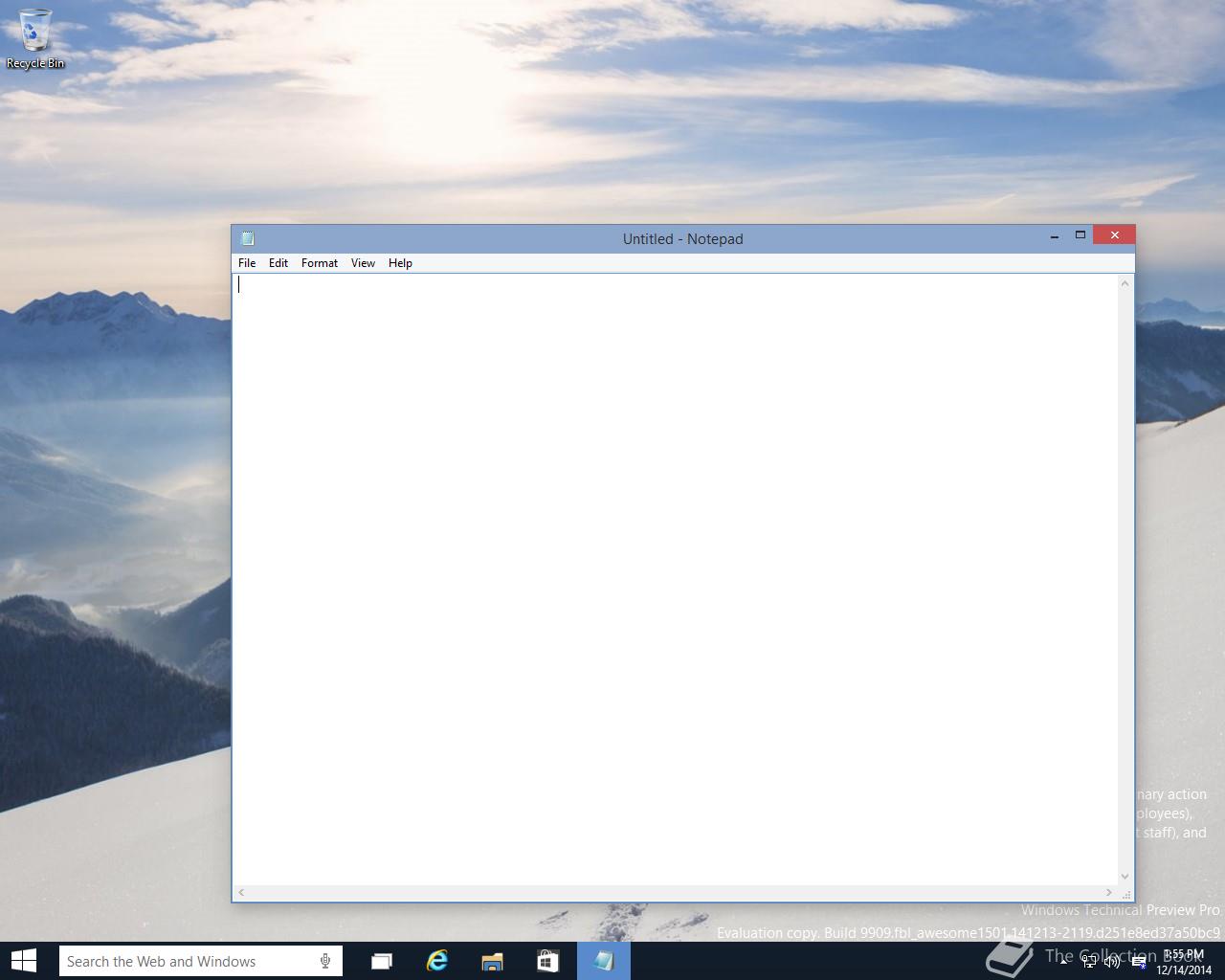1225x980 pixels.
Task: Show hidden system tray icons
Action: (1063, 962)
